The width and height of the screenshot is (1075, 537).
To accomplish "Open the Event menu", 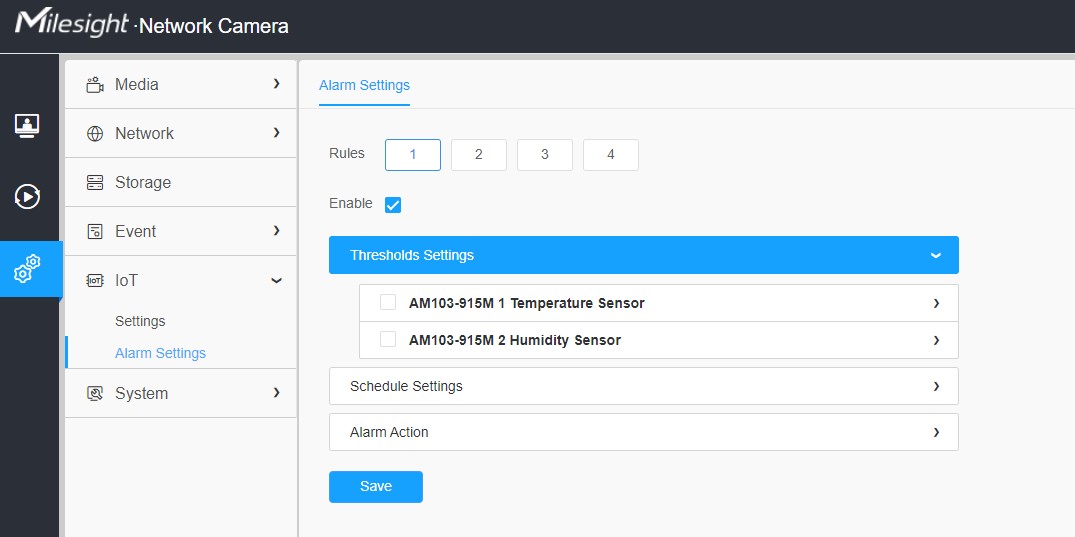I will coord(181,231).
